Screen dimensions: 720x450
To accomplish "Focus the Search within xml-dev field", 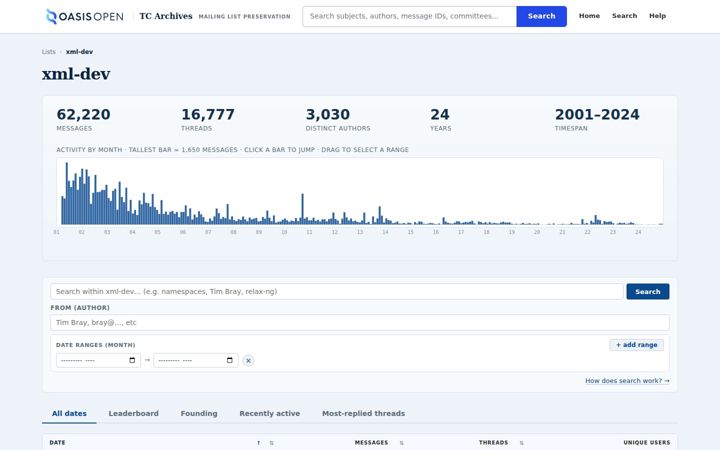I will tap(337, 292).
